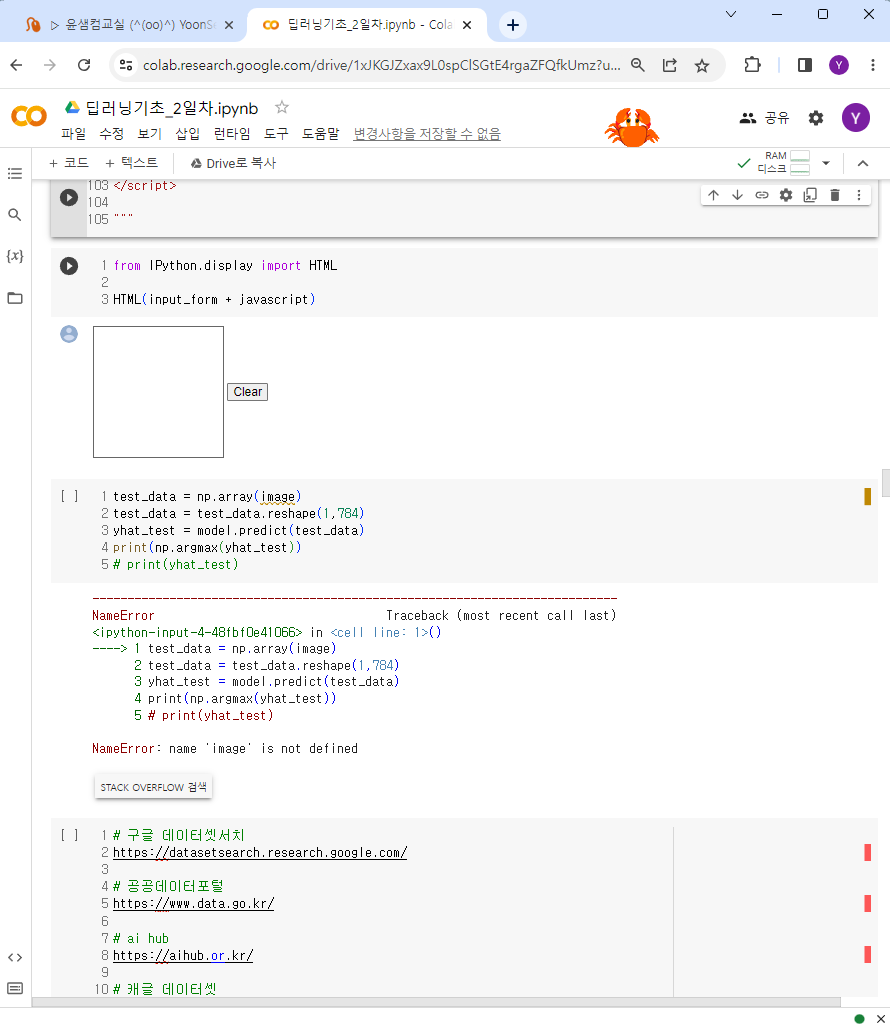This screenshot has height=1027, width=890.
Task: Click Drive로 복사 button
Action: [233, 163]
